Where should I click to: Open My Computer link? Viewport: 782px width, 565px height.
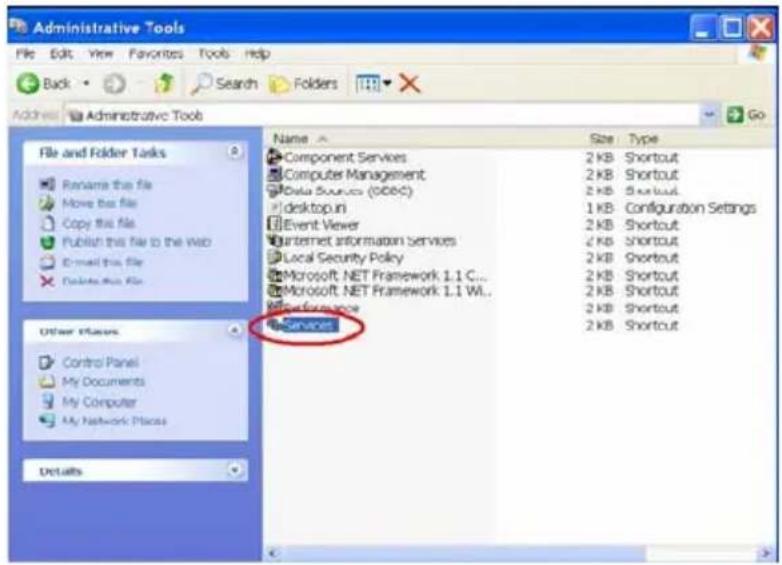[x=99, y=402]
